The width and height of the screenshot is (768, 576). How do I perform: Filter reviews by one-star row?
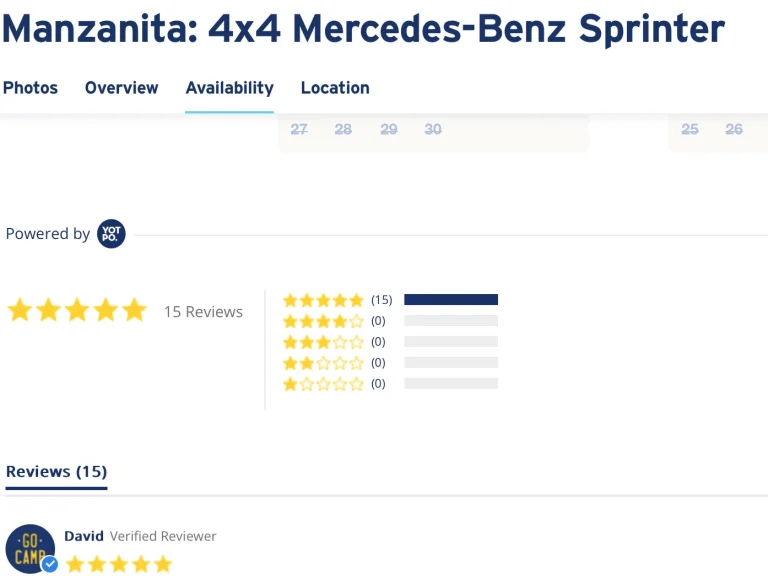323,384
